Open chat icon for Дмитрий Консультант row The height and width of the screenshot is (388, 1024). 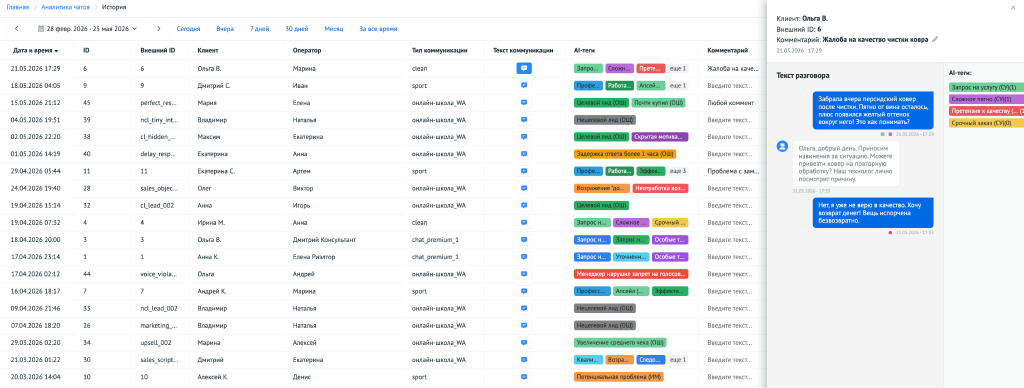click(524, 240)
